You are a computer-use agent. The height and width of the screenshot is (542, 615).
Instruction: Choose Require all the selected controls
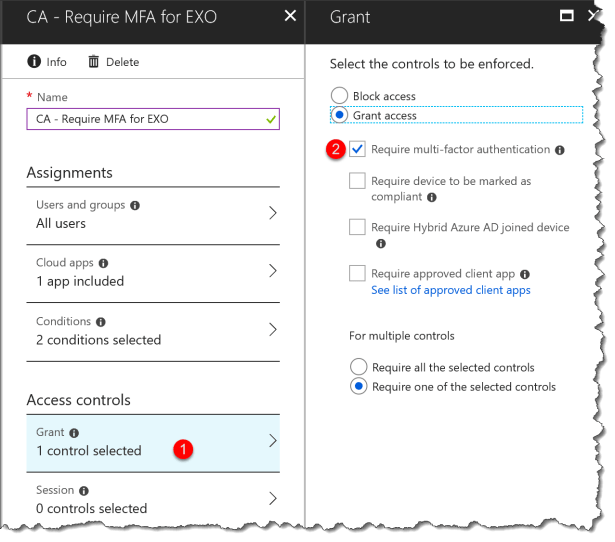click(358, 367)
